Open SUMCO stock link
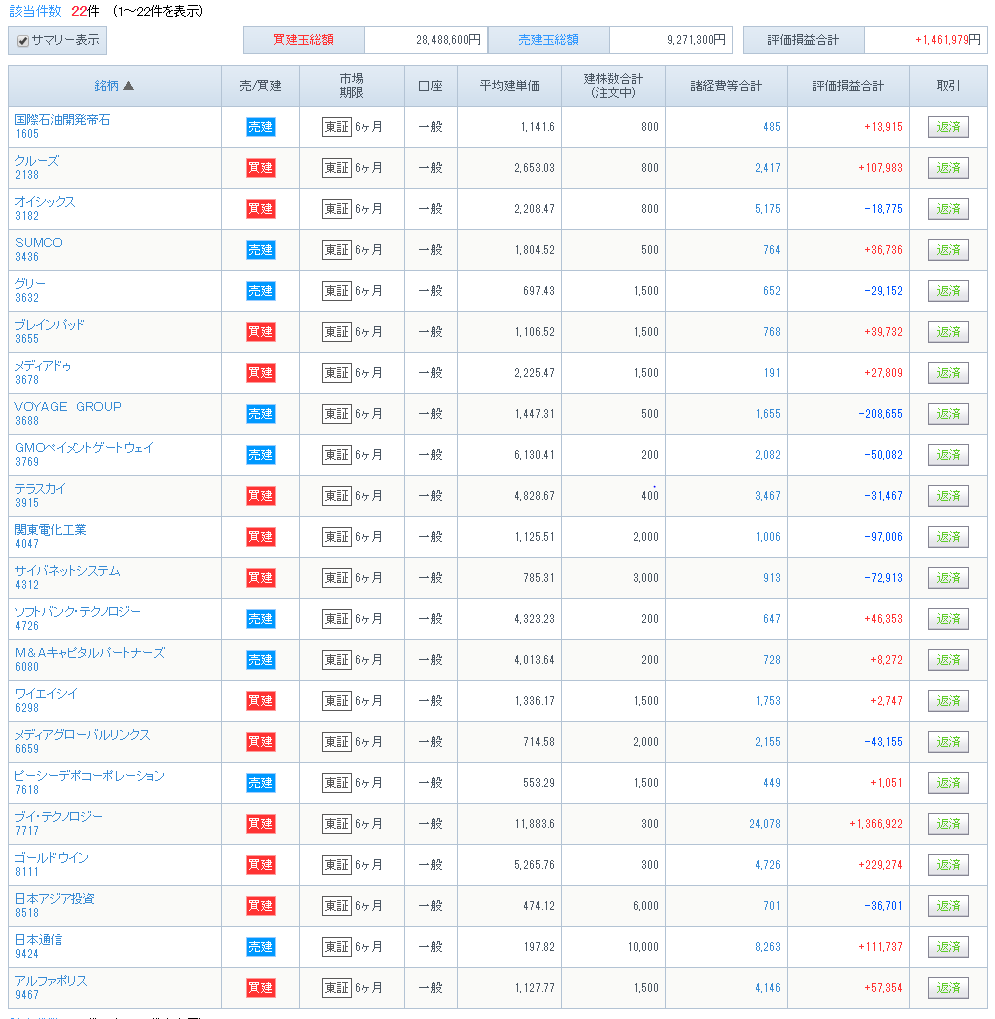Image resolution: width=995 pixels, height=1019 pixels. pos(39,243)
